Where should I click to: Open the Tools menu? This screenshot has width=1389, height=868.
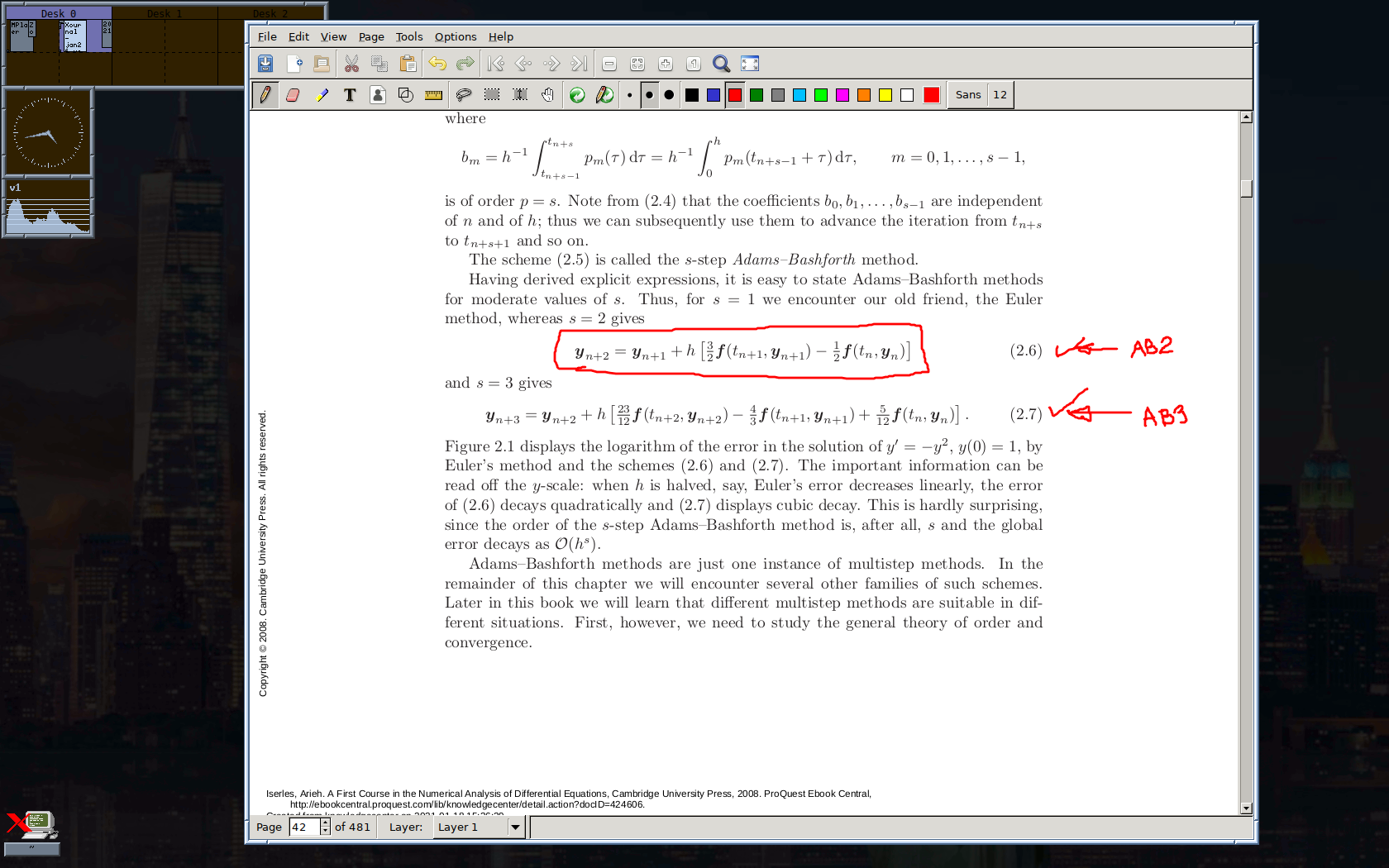(x=408, y=36)
